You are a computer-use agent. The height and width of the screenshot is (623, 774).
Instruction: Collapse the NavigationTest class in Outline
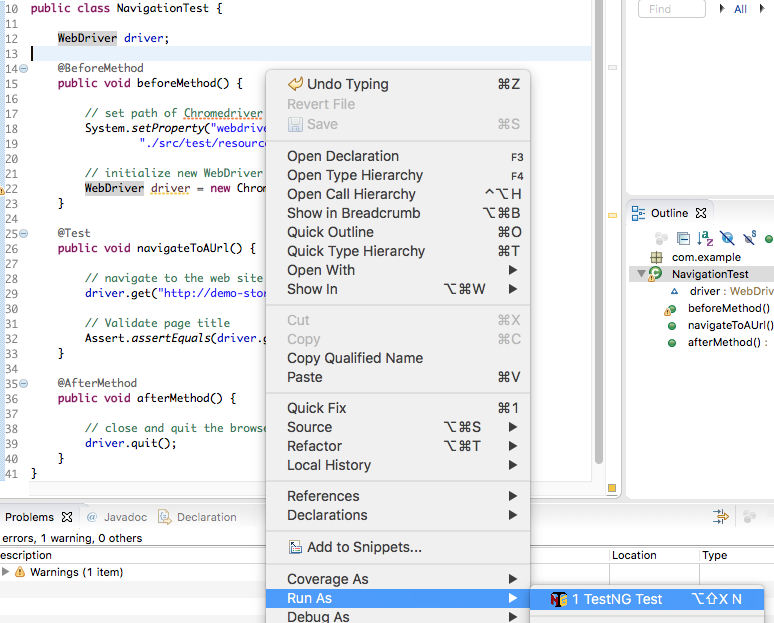pyautogui.click(x=642, y=274)
